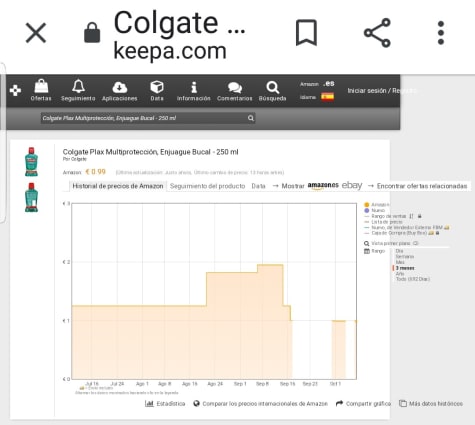Open Ofertas deals menu

click(41, 90)
